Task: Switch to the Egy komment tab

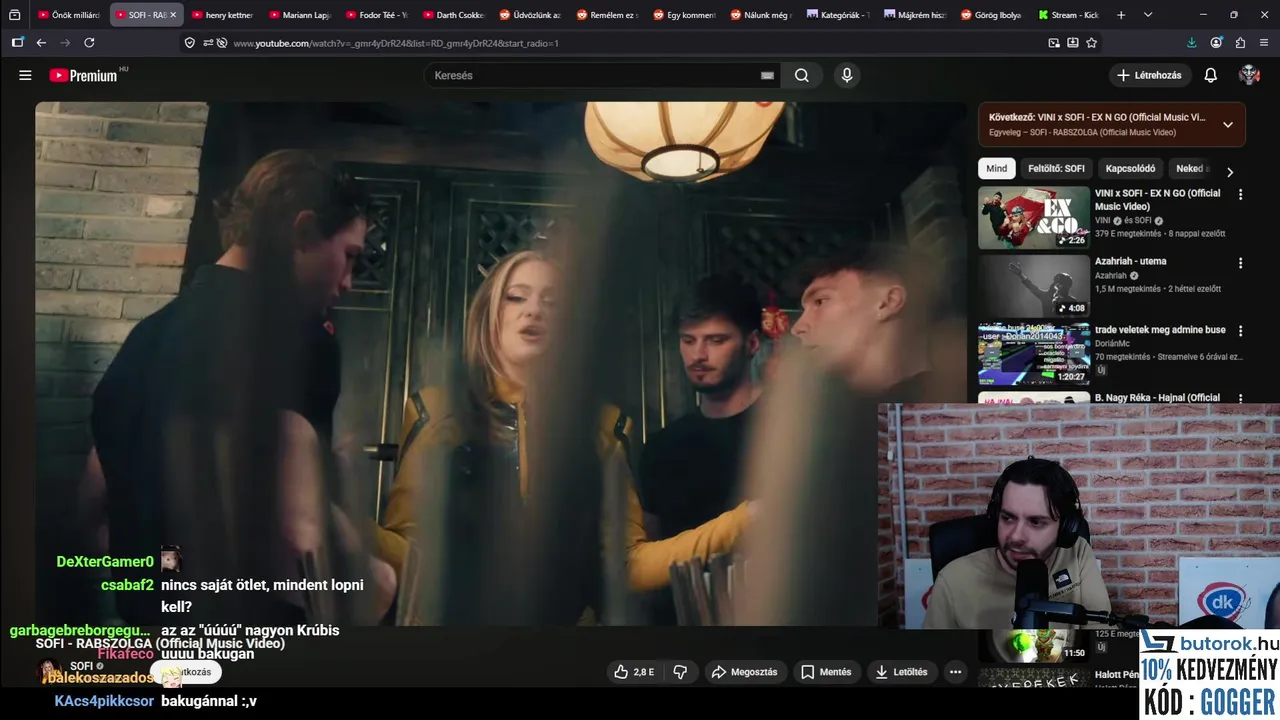Action: (683, 15)
